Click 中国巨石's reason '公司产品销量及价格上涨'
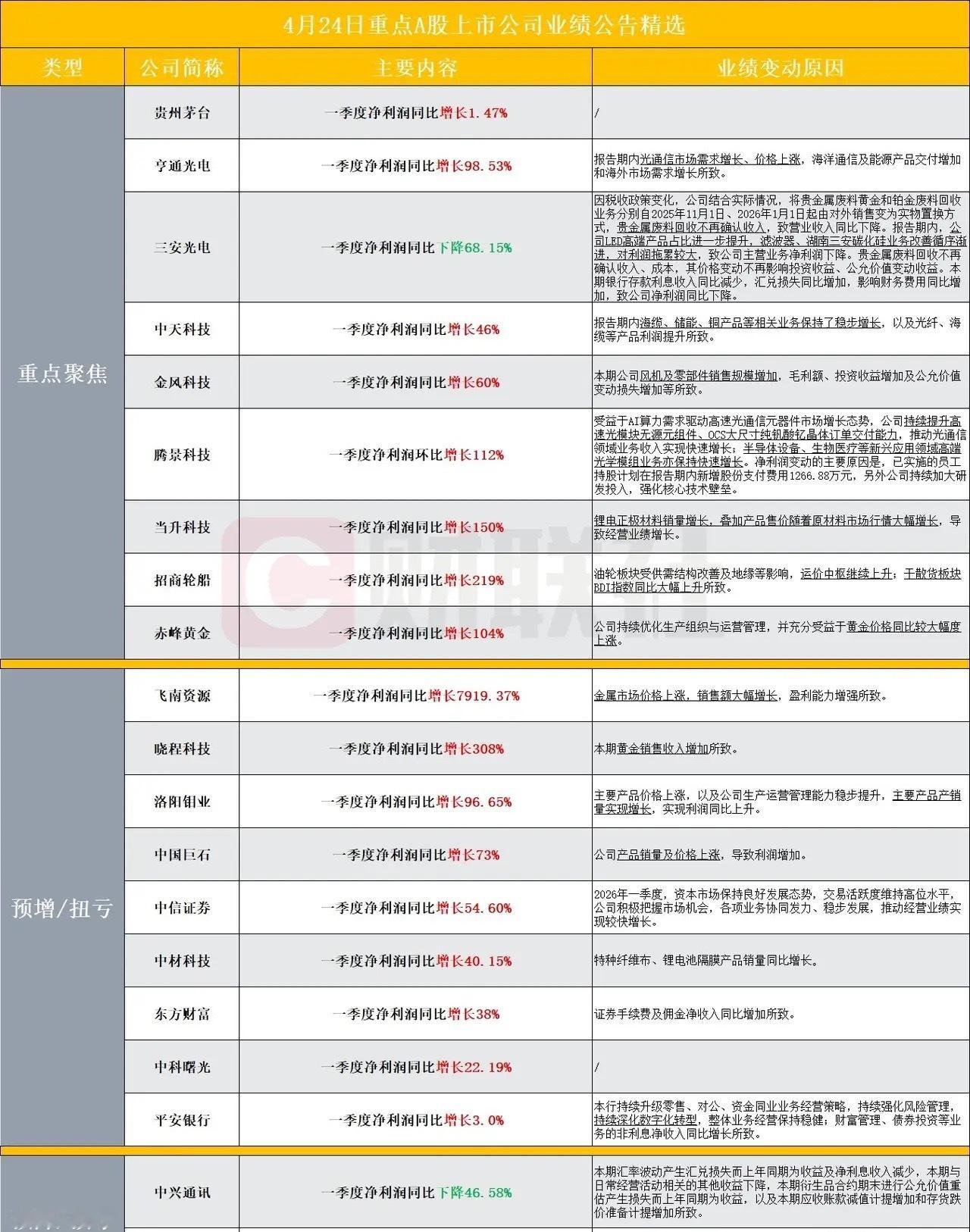 [x=701, y=855]
